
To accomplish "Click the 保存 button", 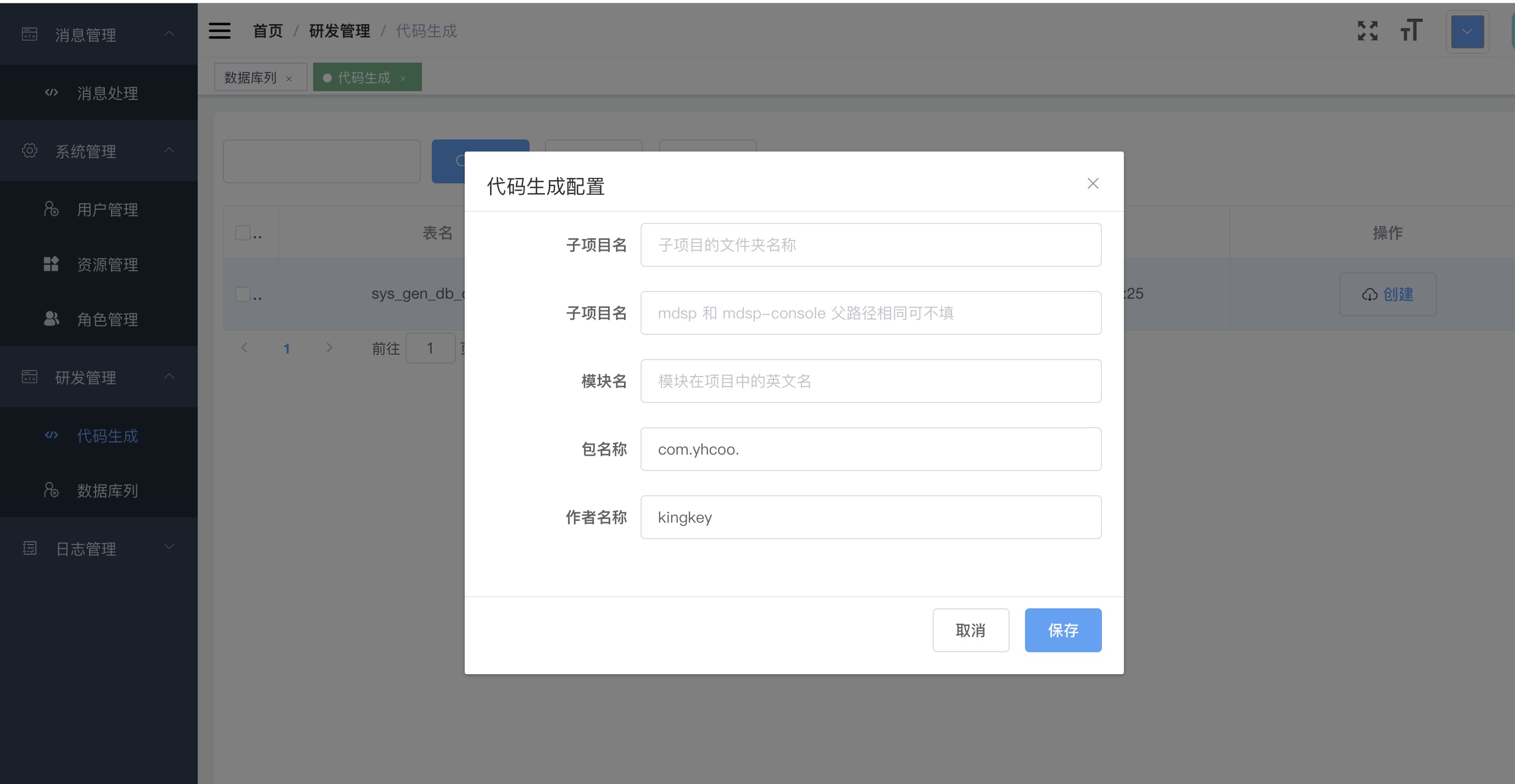I will pos(1062,630).
